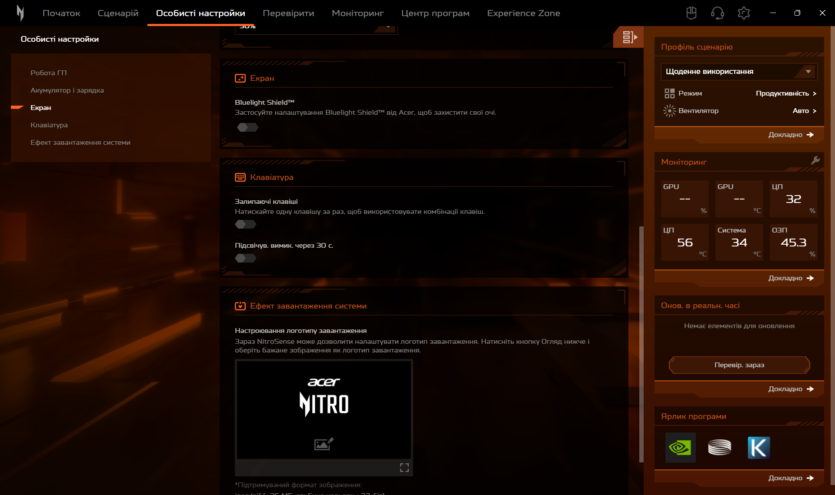
Task: Click the edit image icon on boot logo
Action: point(323,444)
